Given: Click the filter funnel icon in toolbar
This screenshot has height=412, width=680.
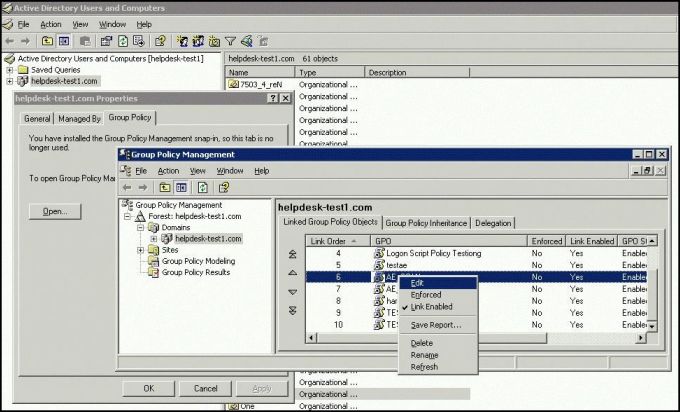Looking at the screenshot, I should (230, 41).
